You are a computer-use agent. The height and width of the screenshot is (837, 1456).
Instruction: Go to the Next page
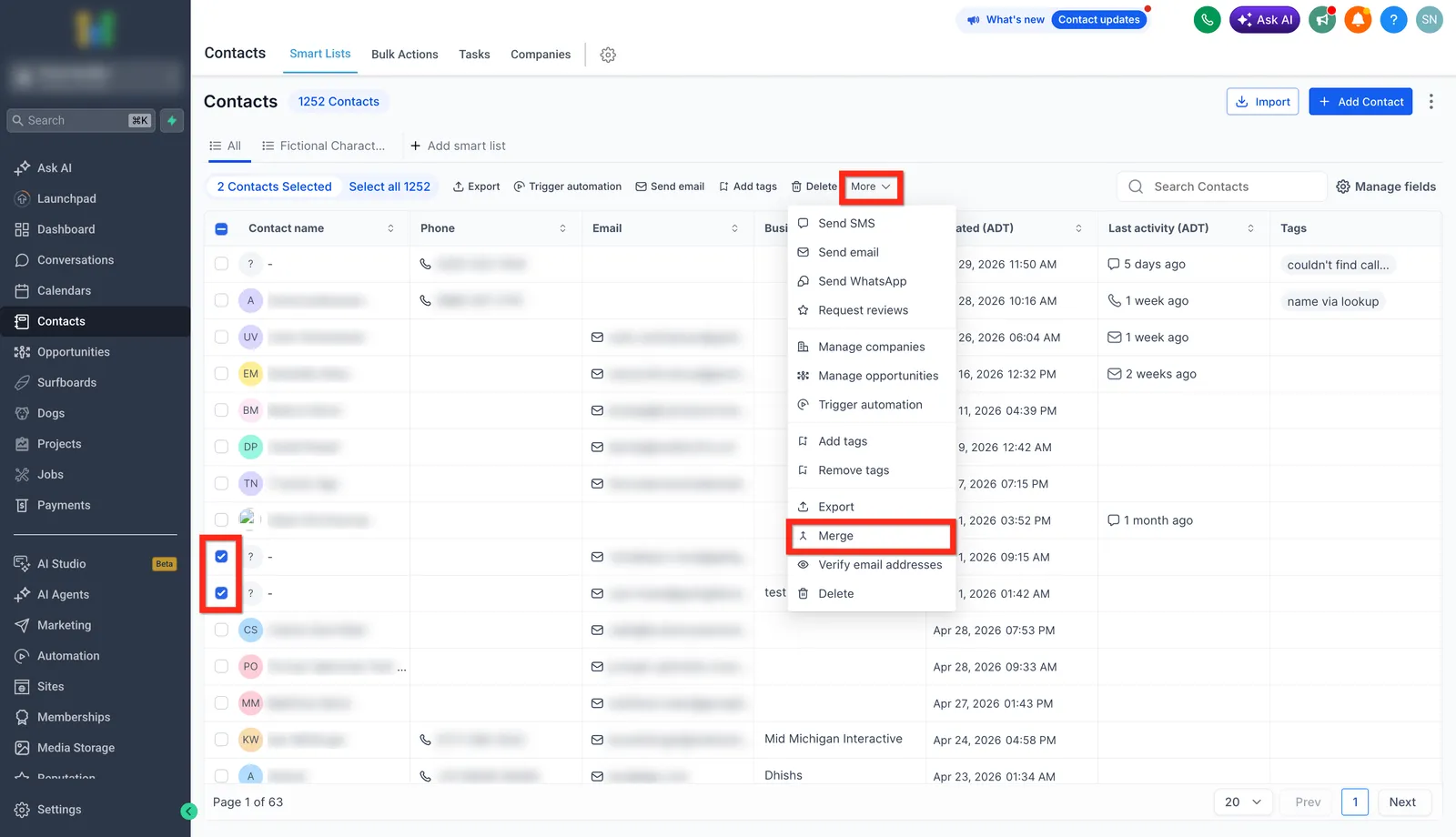[x=1402, y=802]
